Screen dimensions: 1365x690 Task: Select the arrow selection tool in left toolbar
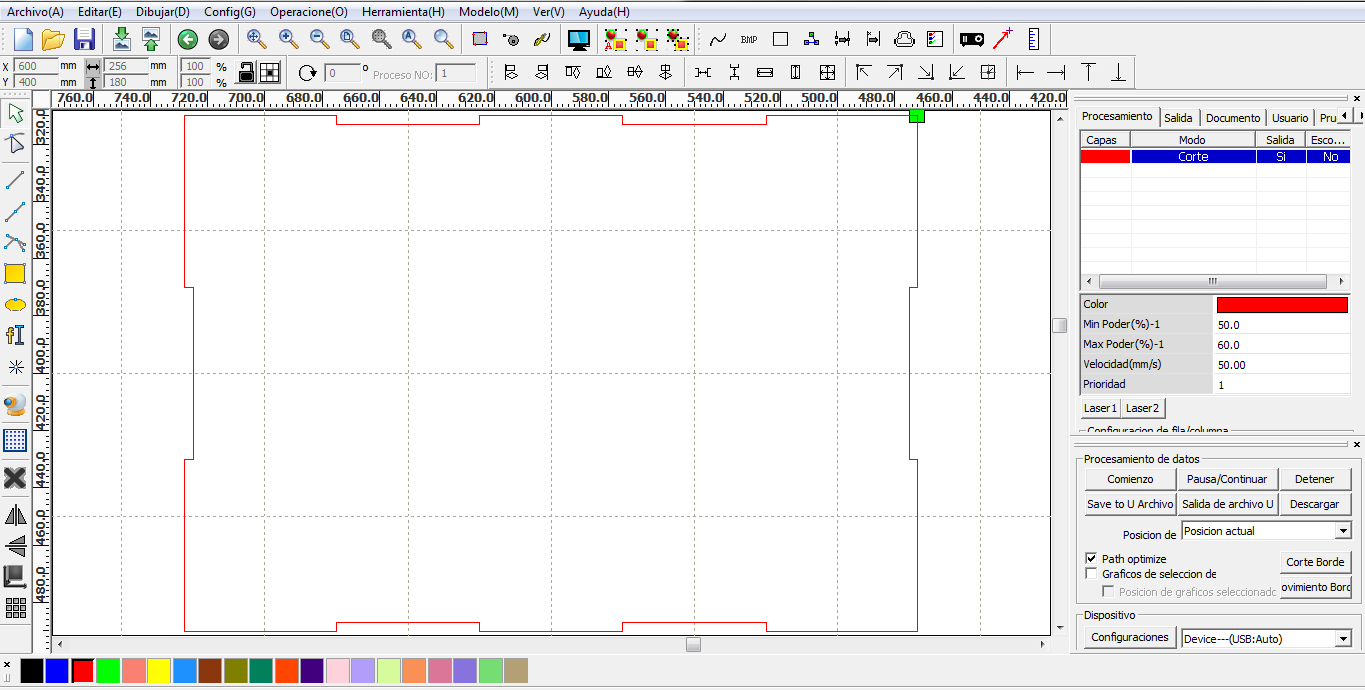15,111
